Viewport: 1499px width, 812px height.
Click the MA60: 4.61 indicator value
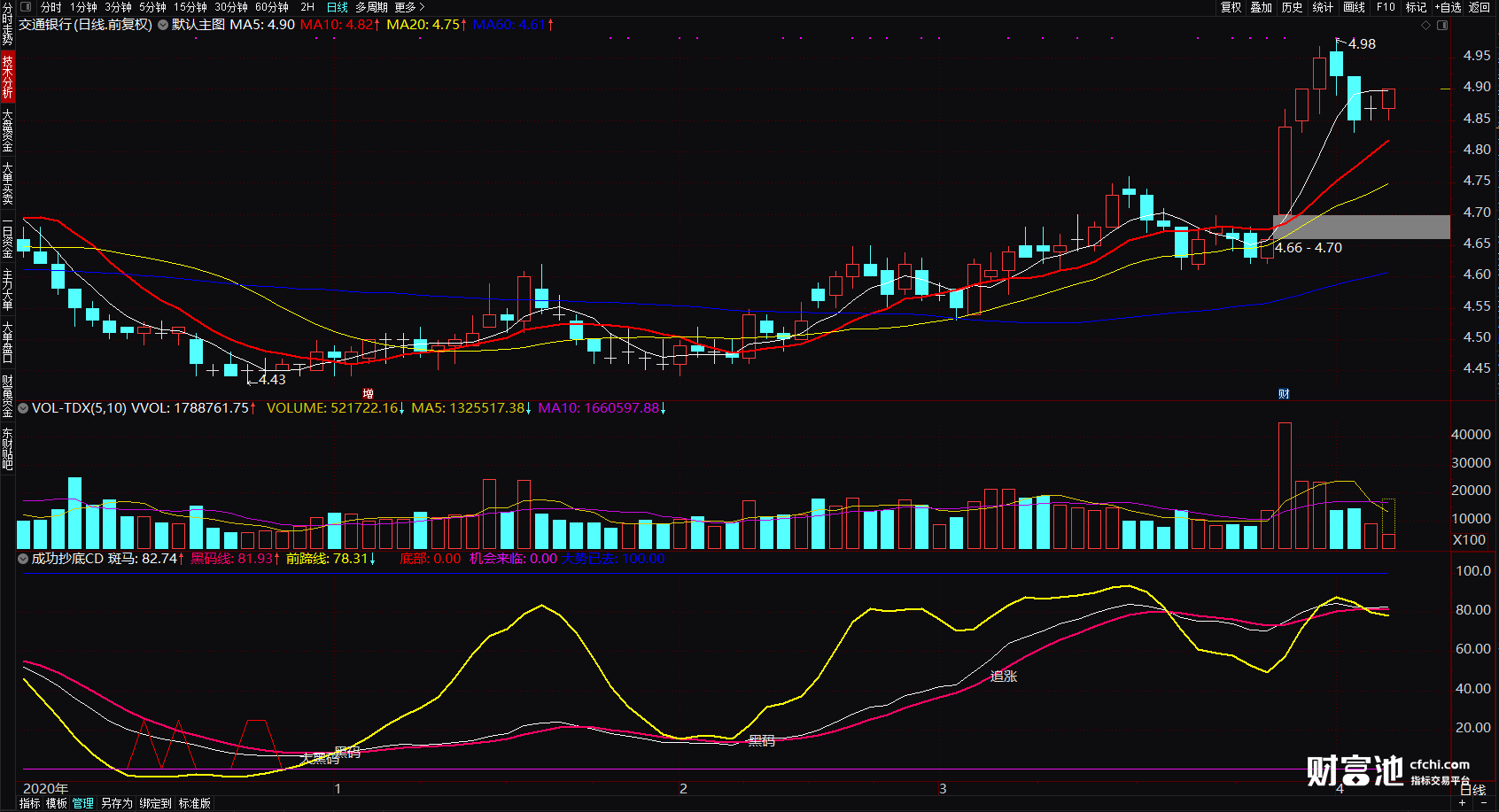[x=512, y=25]
